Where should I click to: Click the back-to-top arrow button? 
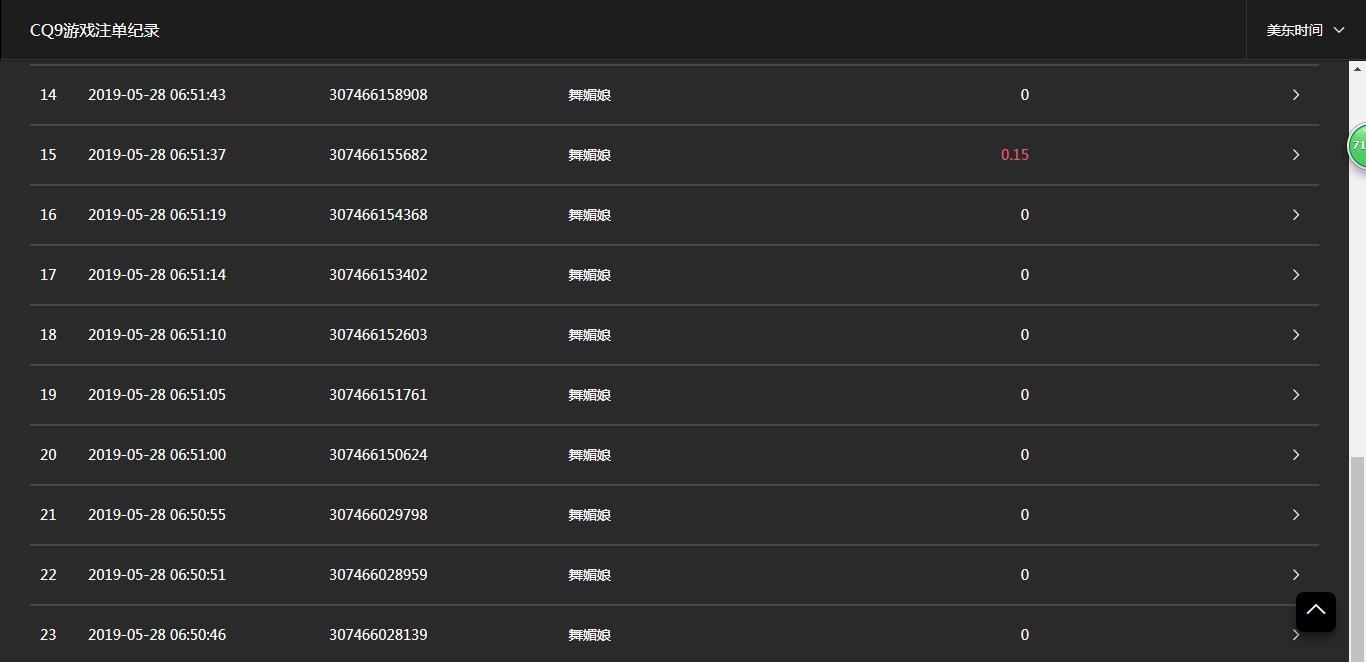pos(1315,611)
